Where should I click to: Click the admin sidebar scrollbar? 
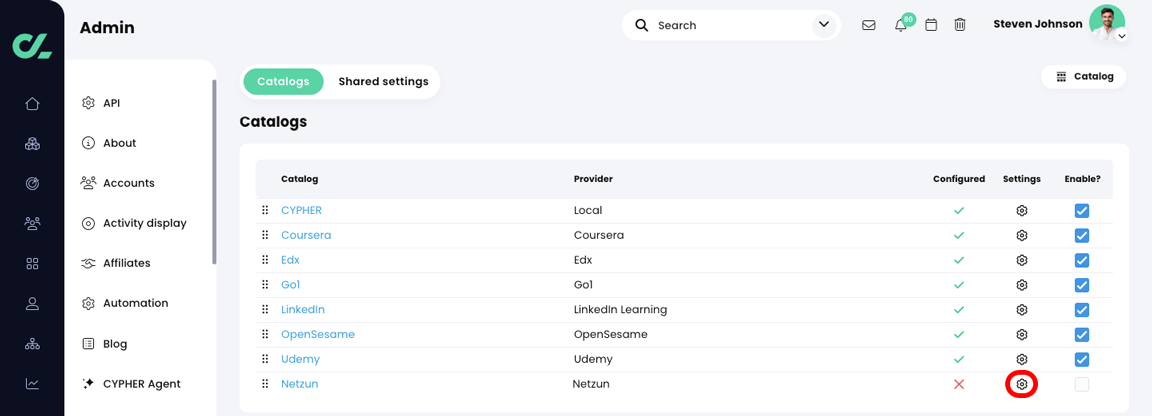214,171
